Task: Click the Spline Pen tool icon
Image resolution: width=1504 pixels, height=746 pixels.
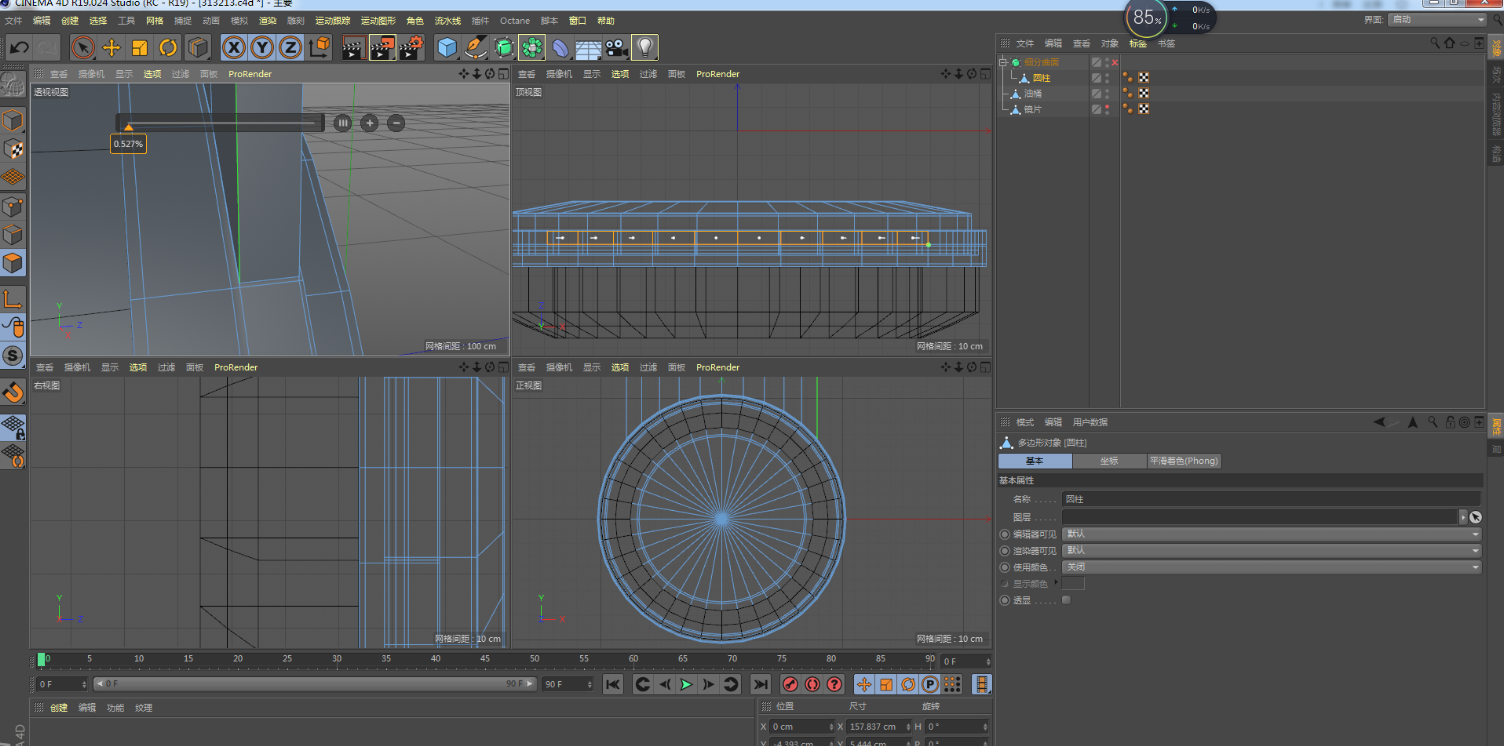Action: pos(476,47)
